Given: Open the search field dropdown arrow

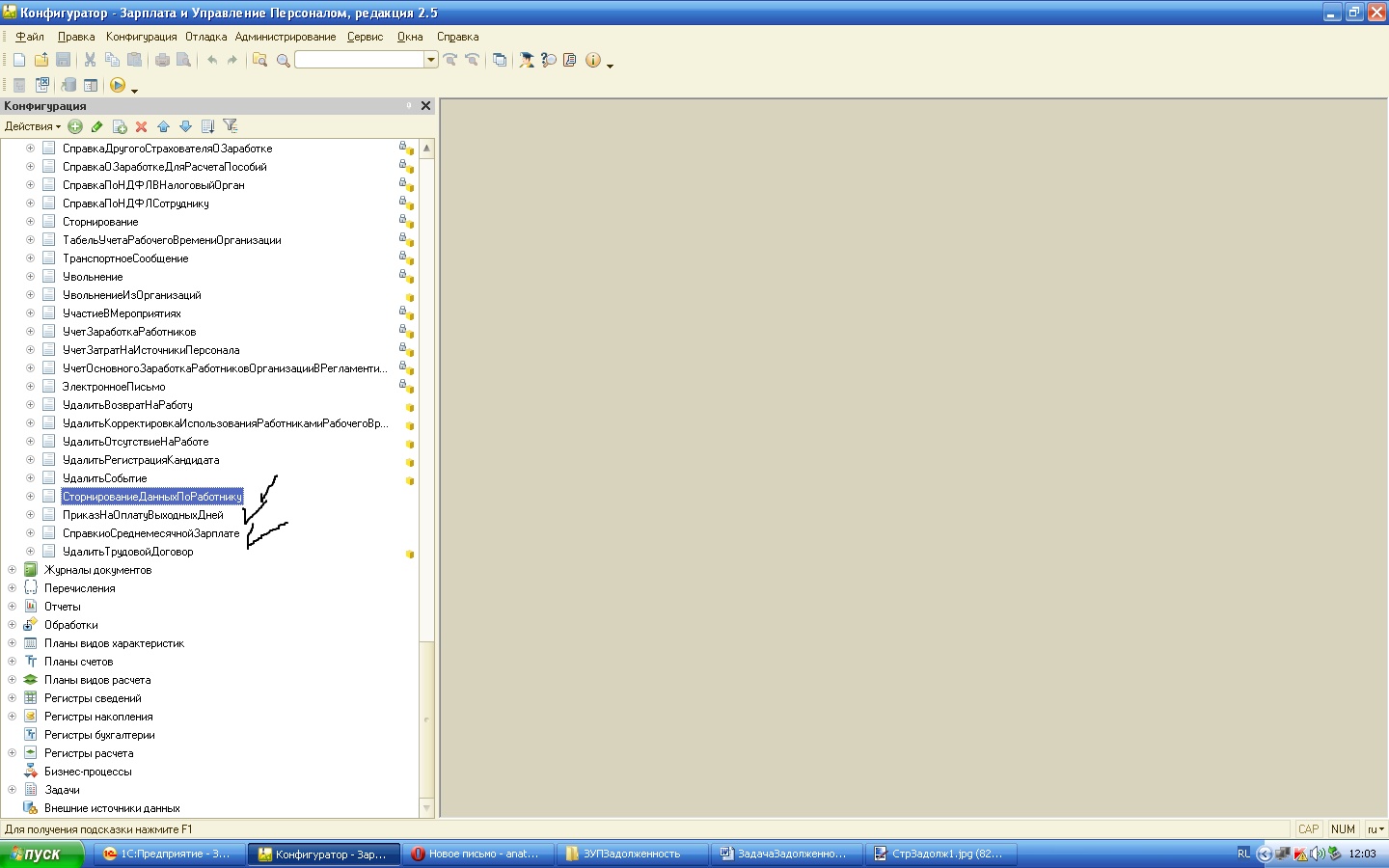Looking at the screenshot, I should (x=431, y=60).
